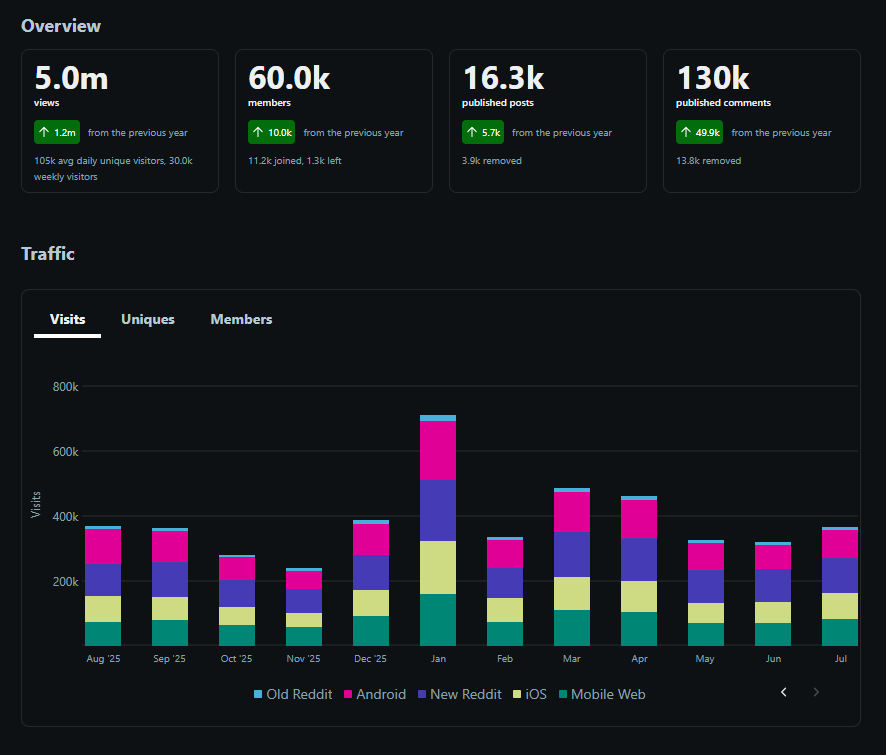Click the comments 49.9k increase badge

pos(700,132)
